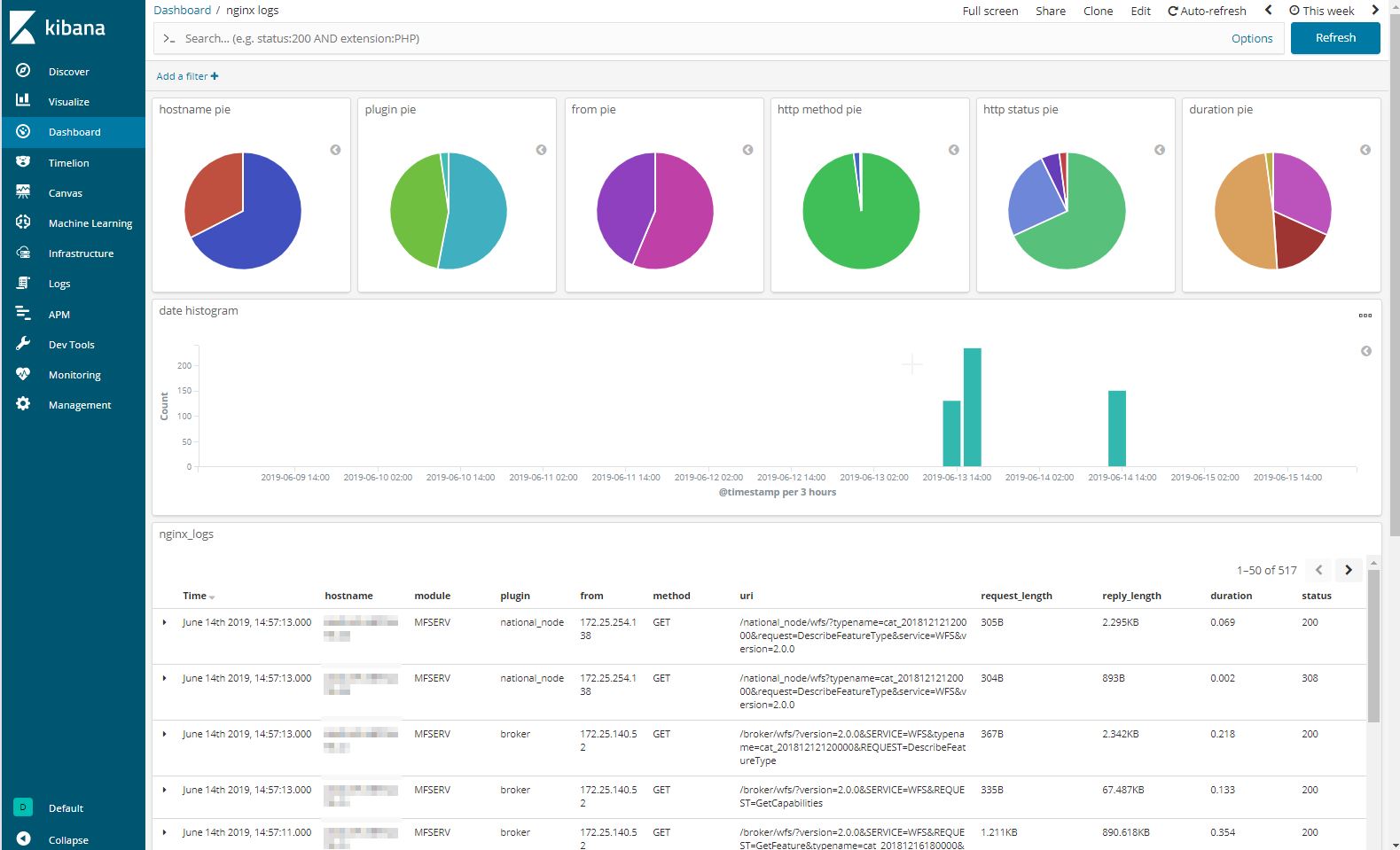The height and width of the screenshot is (850, 1400).
Task: Open the Infrastructure icon
Action: tap(23, 253)
